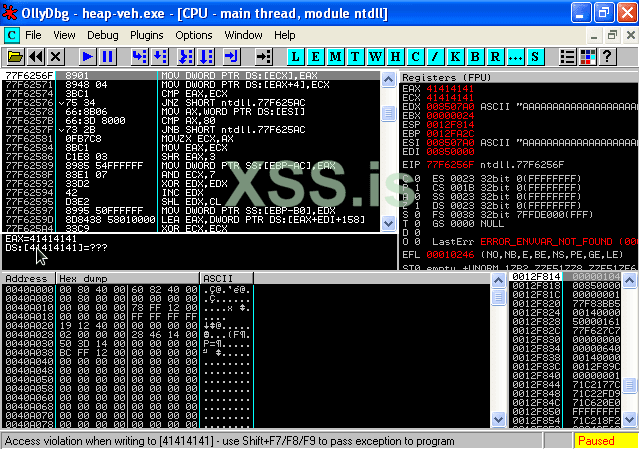Open the File menu
Screen dimensions: 639x449
pyautogui.click(x=33, y=35)
